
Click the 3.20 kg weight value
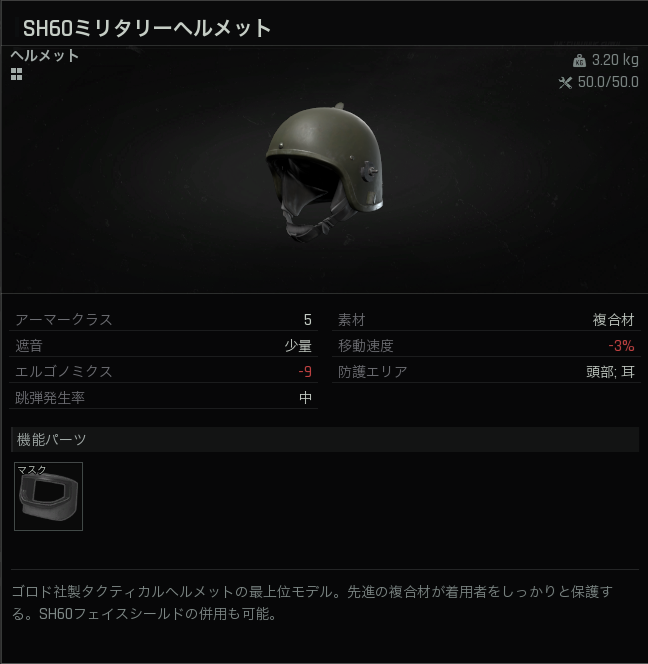click(x=615, y=60)
